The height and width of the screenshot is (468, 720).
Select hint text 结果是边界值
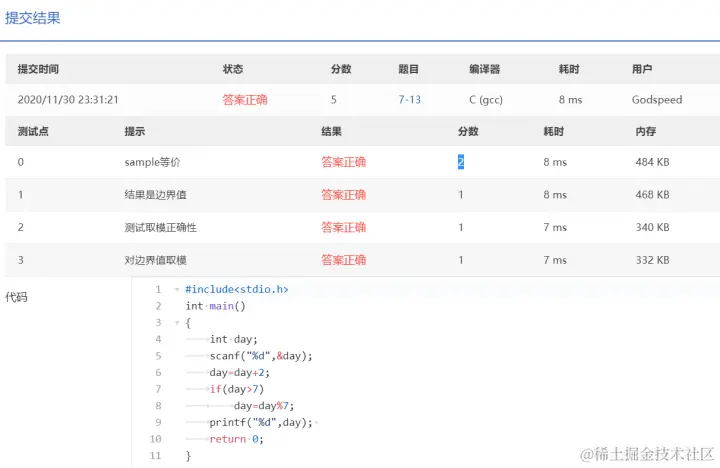click(x=155, y=195)
